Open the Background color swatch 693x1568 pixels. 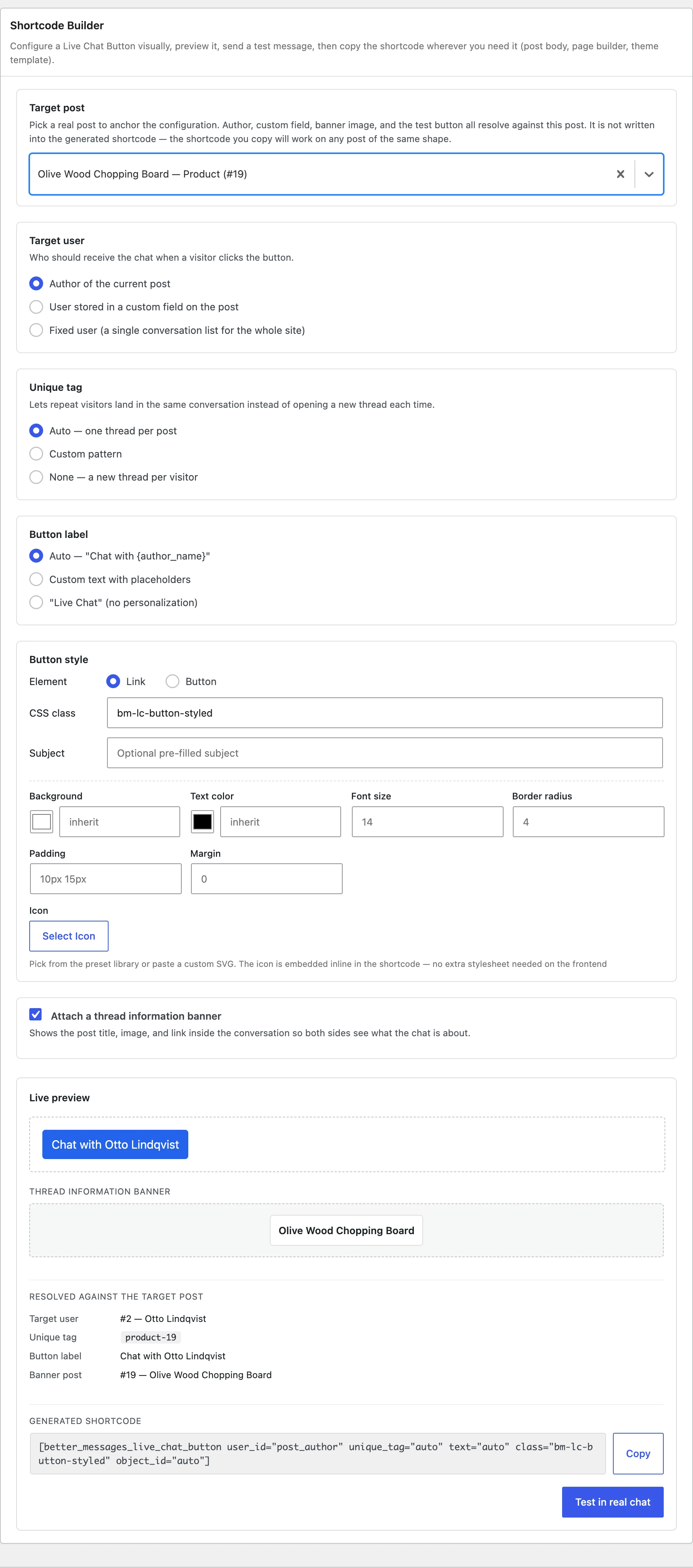(x=41, y=822)
